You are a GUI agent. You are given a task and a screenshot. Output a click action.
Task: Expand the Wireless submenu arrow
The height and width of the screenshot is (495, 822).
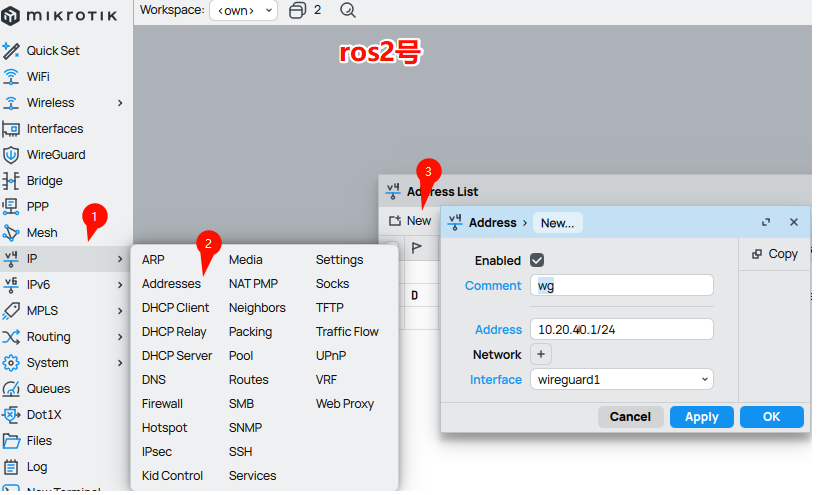click(120, 103)
